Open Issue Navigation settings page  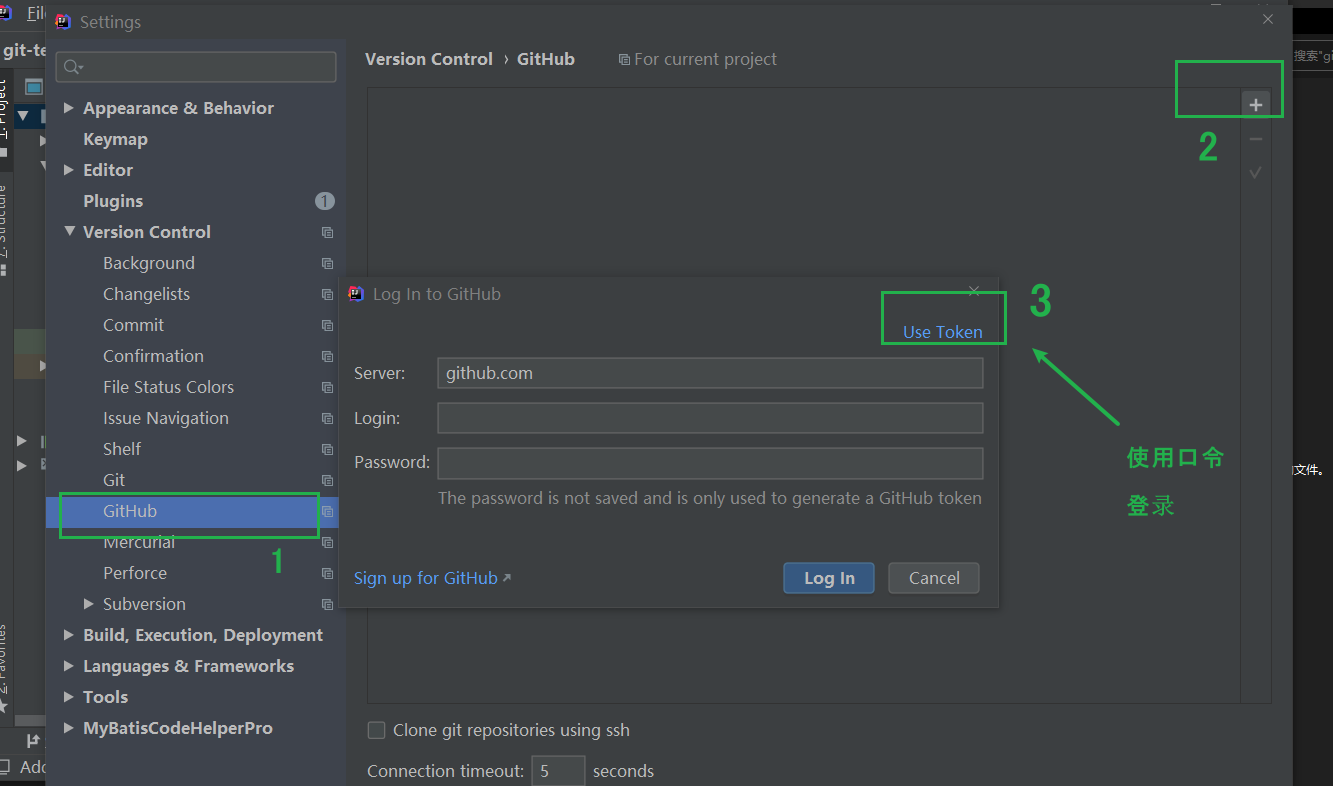166,418
